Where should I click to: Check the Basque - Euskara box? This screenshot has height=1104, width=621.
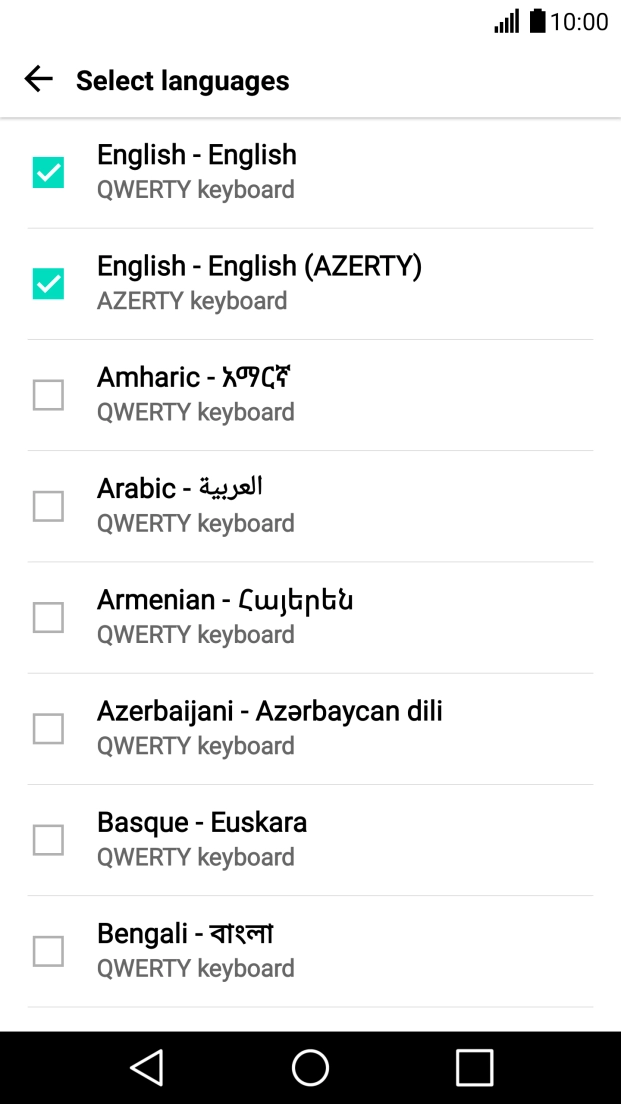pyautogui.click(x=47, y=840)
